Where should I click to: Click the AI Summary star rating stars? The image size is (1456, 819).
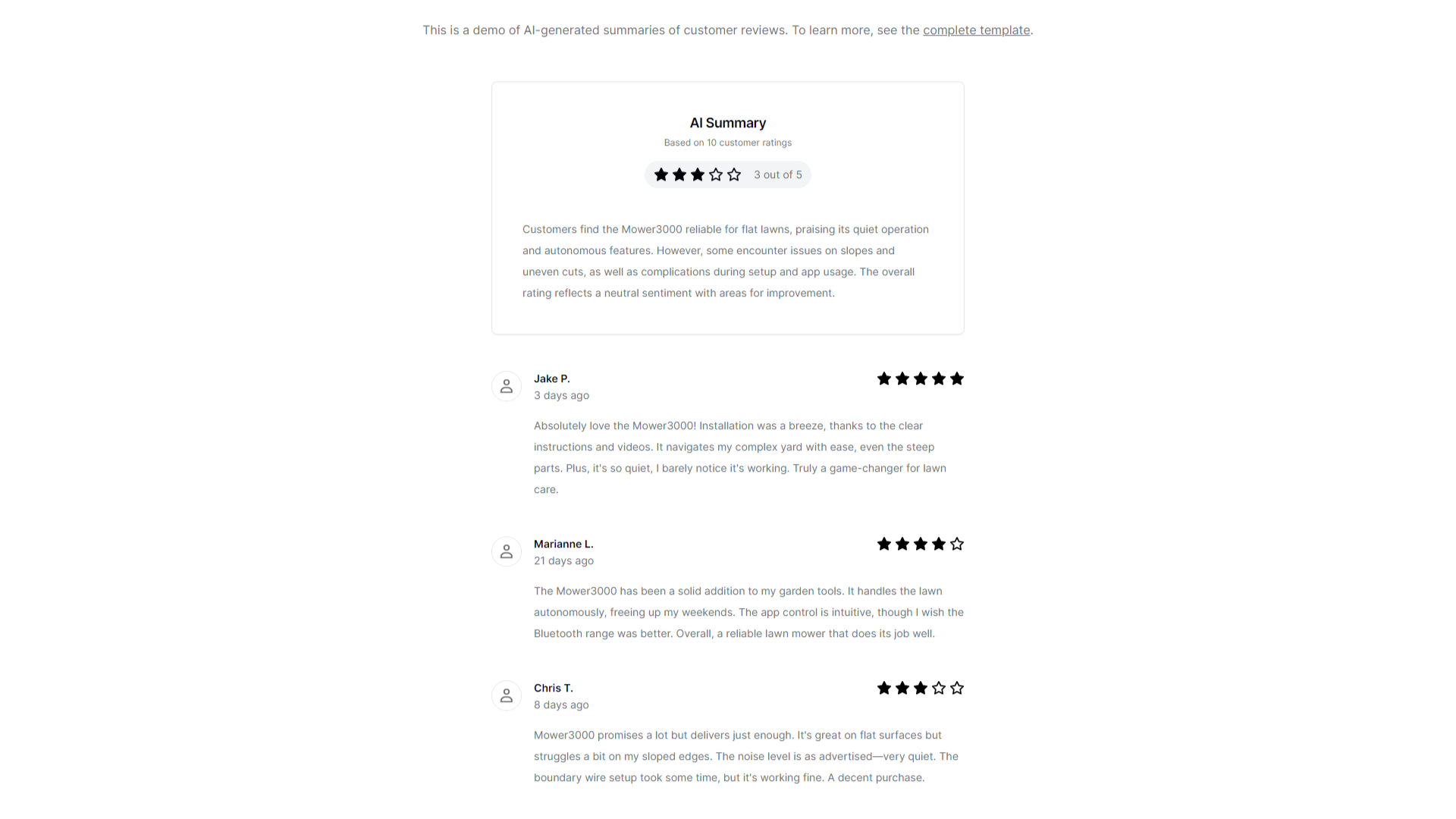[x=698, y=175]
